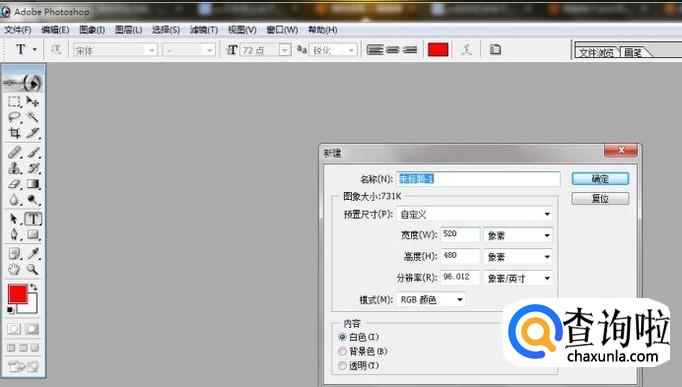Click the center align text icon
Image resolution: width=682 pixels, height=387 pixels.
[392, 50]
